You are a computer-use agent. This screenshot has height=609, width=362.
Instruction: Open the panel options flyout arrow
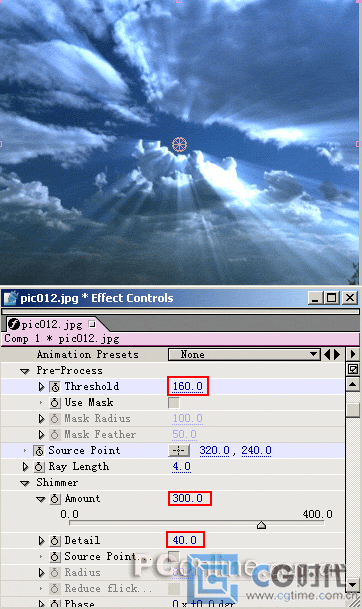pos(353,354)
